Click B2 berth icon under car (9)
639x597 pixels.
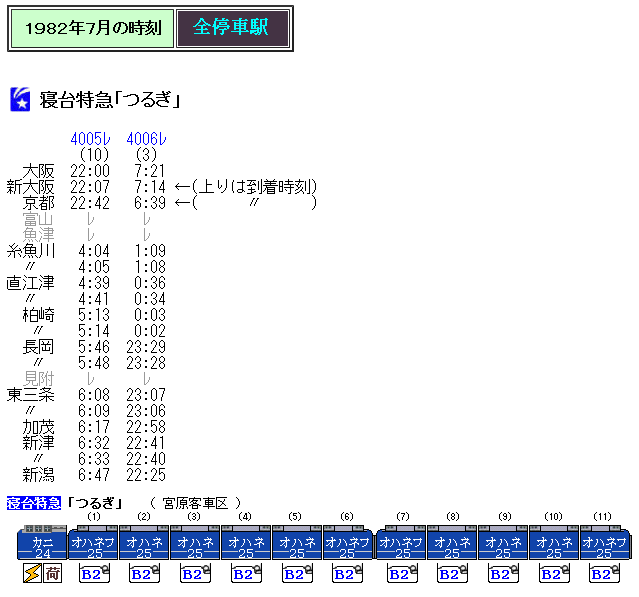coord(503,573)
